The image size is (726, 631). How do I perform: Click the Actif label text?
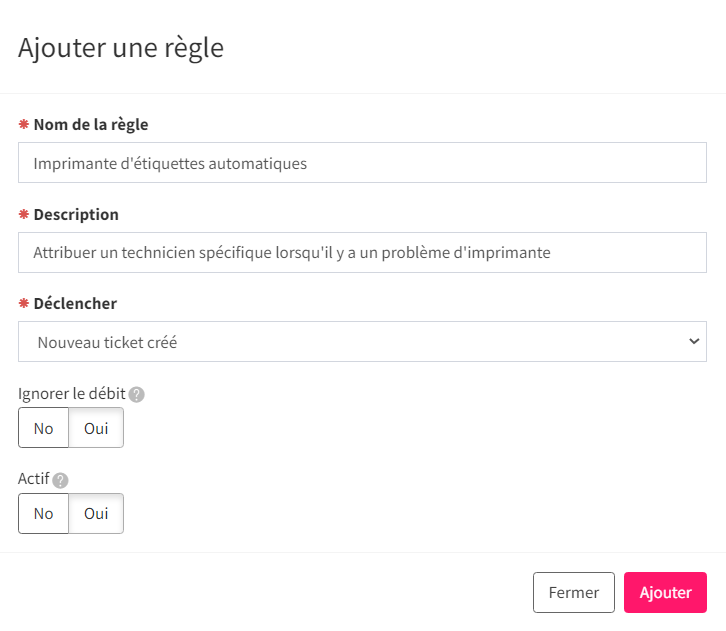coord(34,479)
